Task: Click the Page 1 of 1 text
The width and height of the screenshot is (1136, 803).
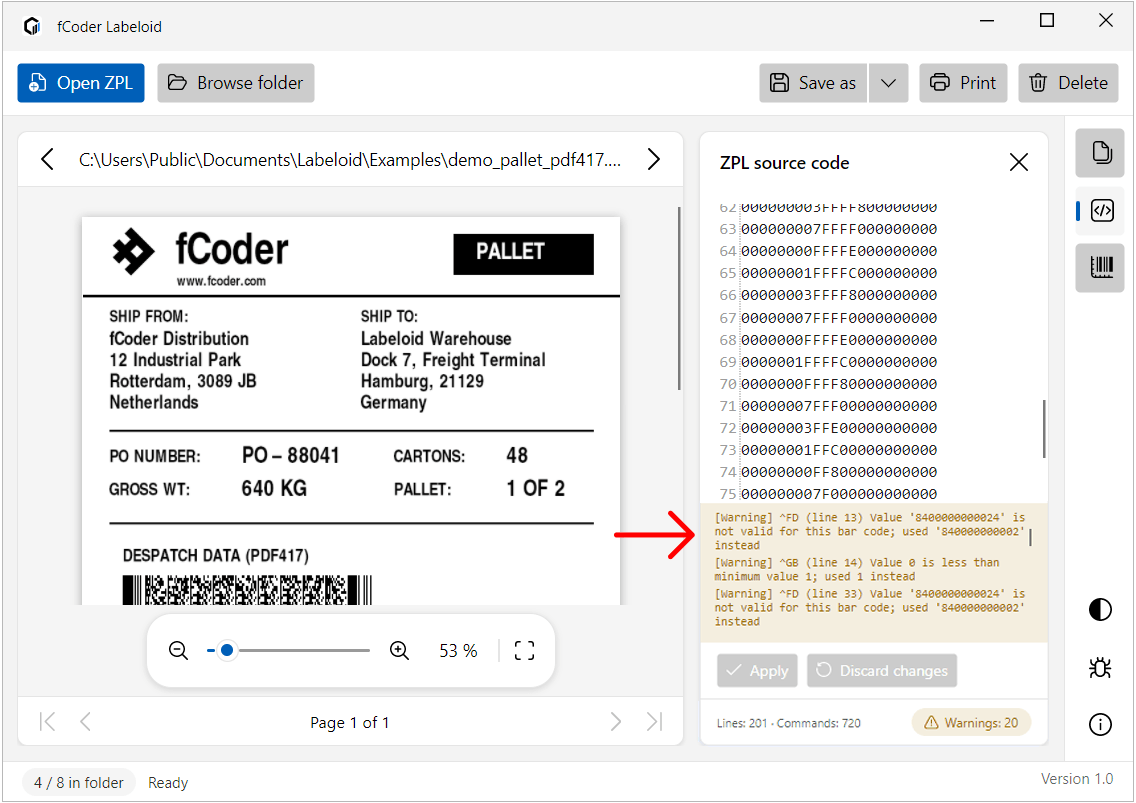Action: coord(350,723)
